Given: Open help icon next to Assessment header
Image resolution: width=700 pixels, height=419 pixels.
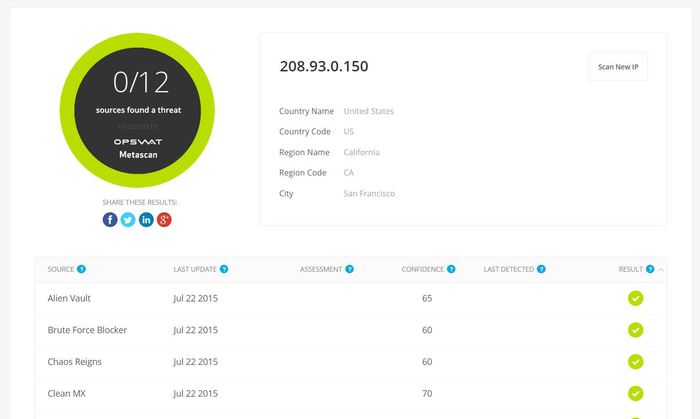Looking at the screenshot, I should [x=350, y=269].
